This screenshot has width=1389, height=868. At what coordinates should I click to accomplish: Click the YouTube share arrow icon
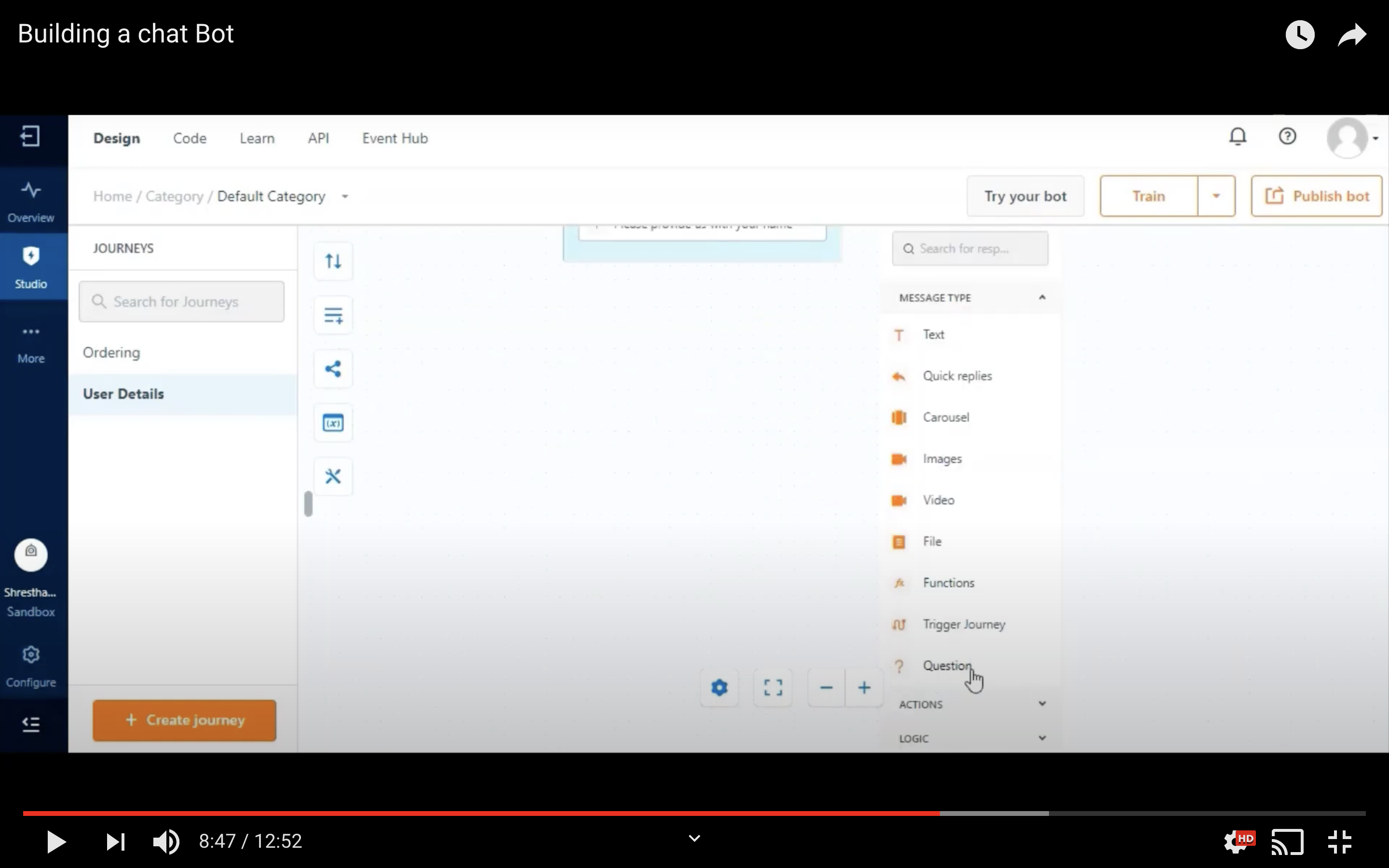[1352, 35]
